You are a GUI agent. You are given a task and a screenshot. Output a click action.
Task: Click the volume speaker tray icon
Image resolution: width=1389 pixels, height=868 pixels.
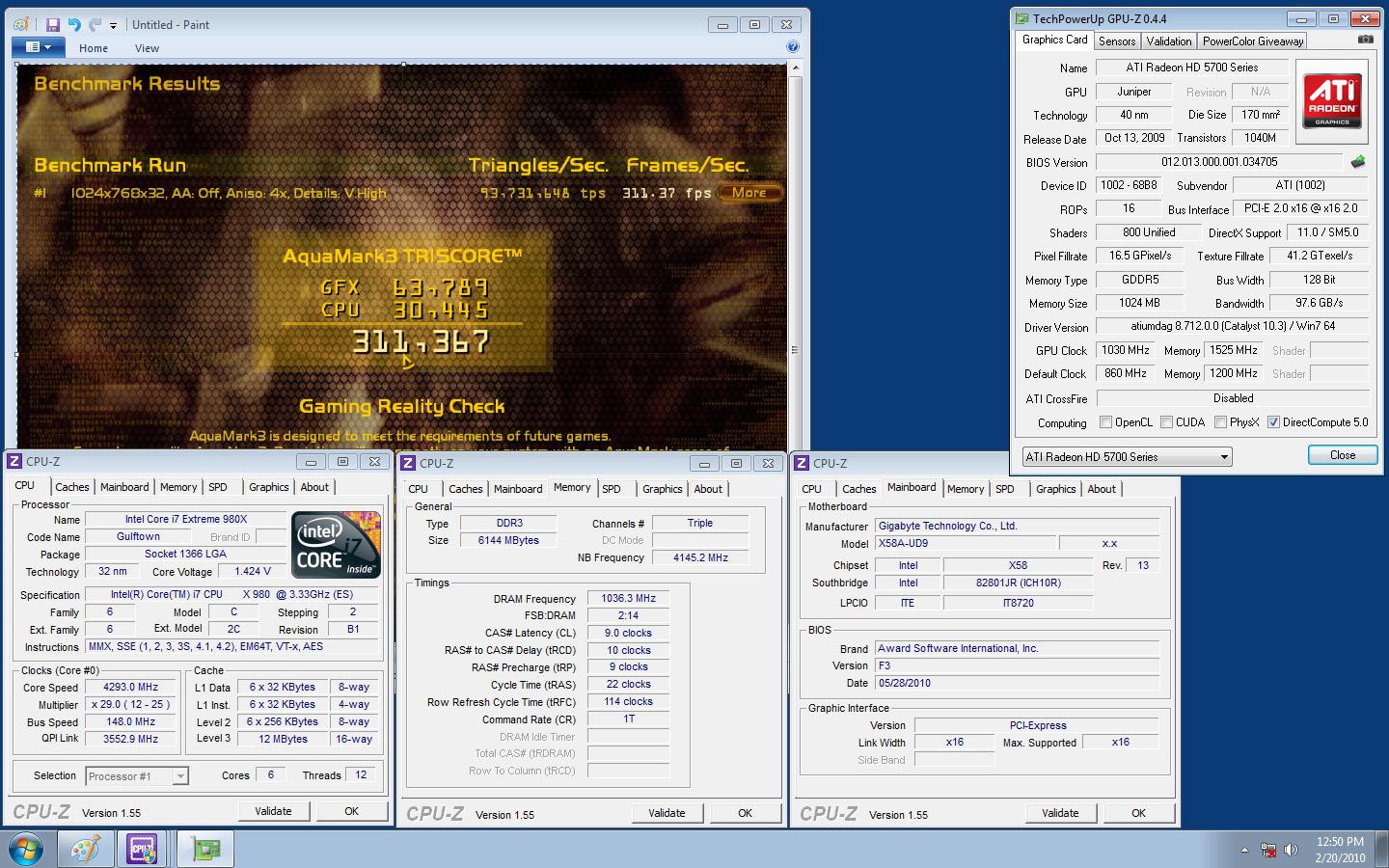1290,851
